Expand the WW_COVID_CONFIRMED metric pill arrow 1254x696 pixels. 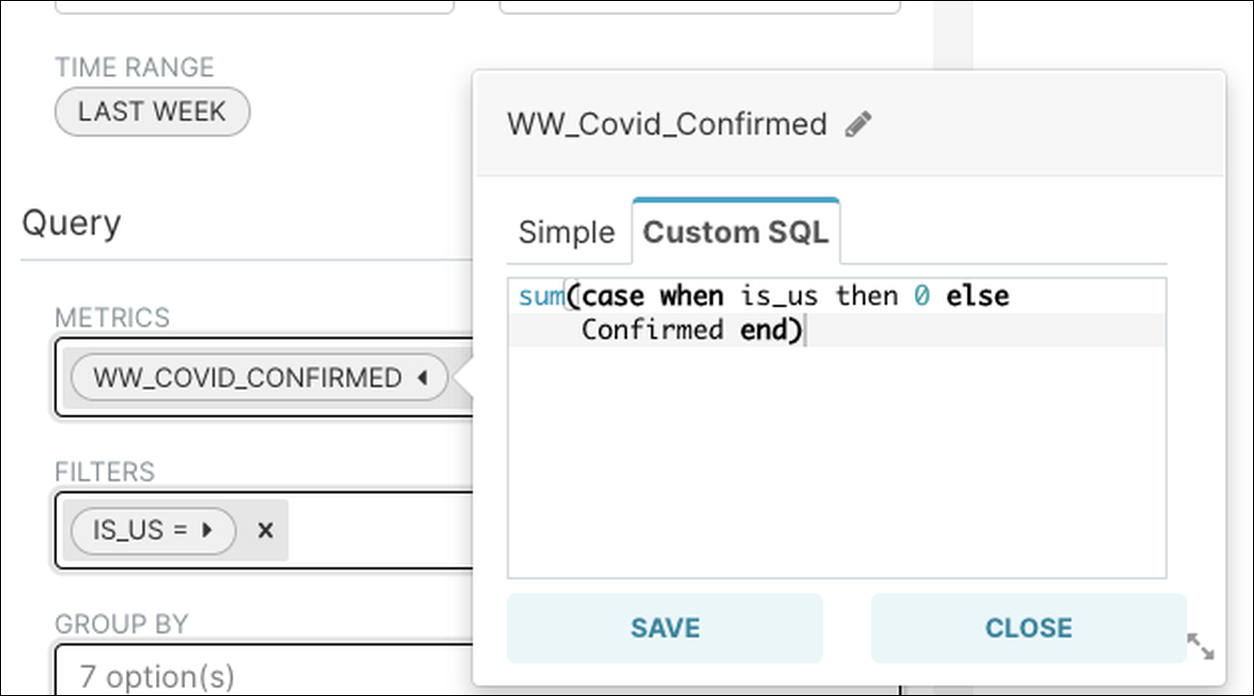click(x=422, y=378)
